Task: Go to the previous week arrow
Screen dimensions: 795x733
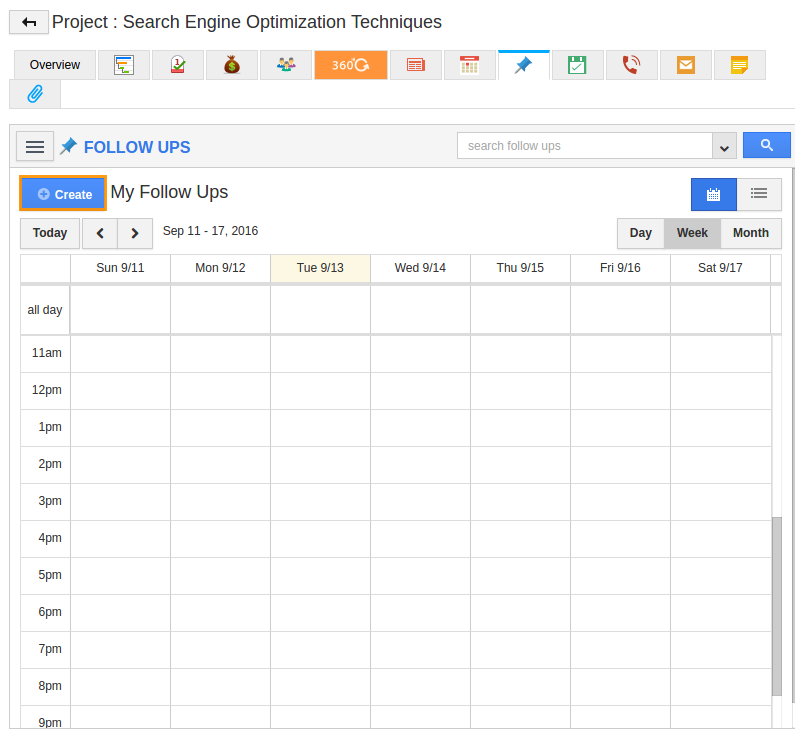Action: (100, 233)
